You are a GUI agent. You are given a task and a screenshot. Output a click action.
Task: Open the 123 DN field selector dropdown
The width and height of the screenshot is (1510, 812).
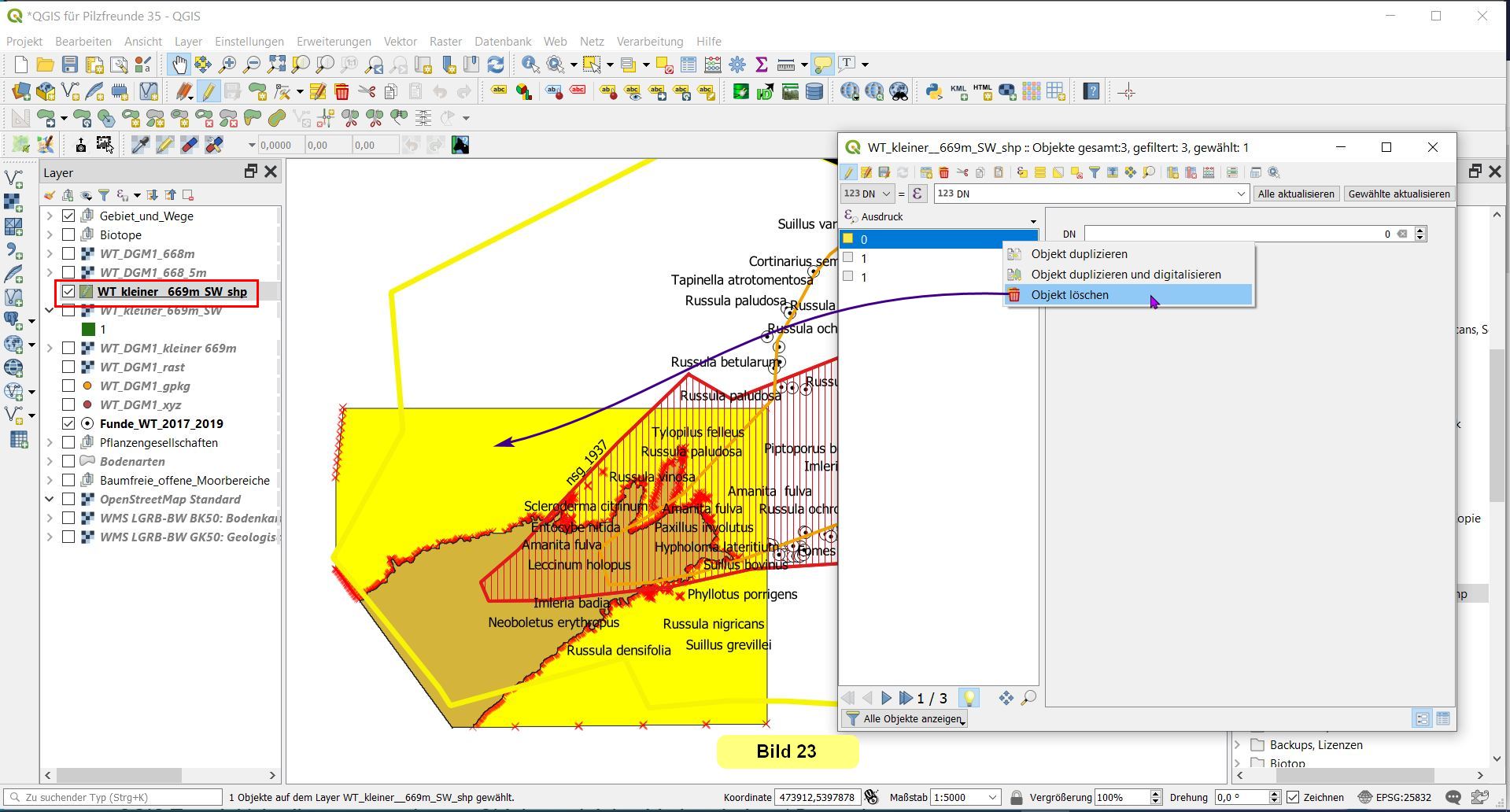pyautogui.click(x=866, y=194)
